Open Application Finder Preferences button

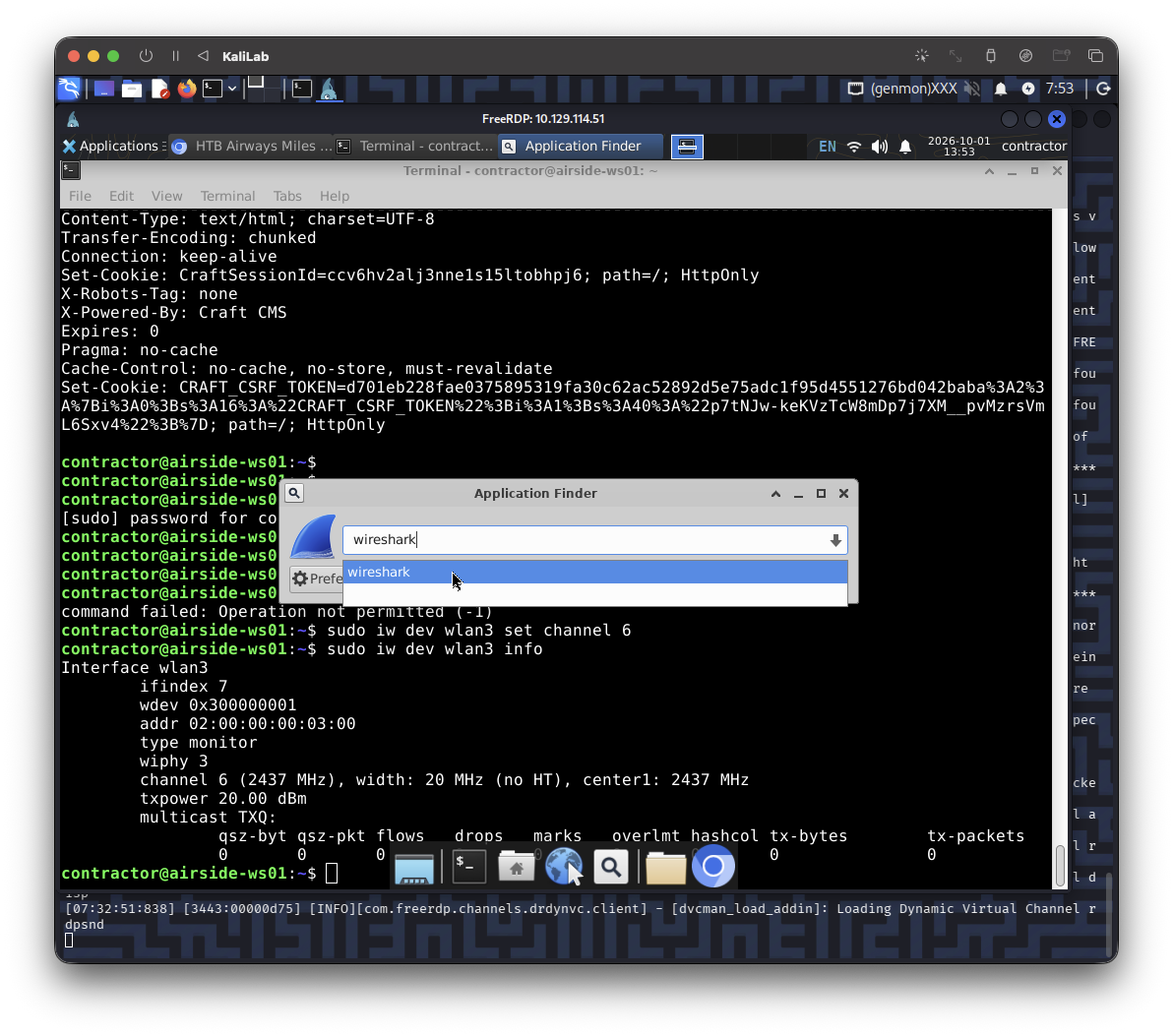tap(317, 579)
